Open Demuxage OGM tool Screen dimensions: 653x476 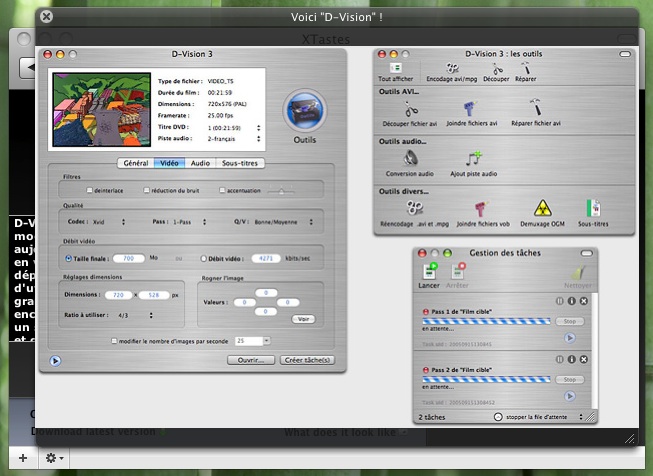tap(543, 208)
